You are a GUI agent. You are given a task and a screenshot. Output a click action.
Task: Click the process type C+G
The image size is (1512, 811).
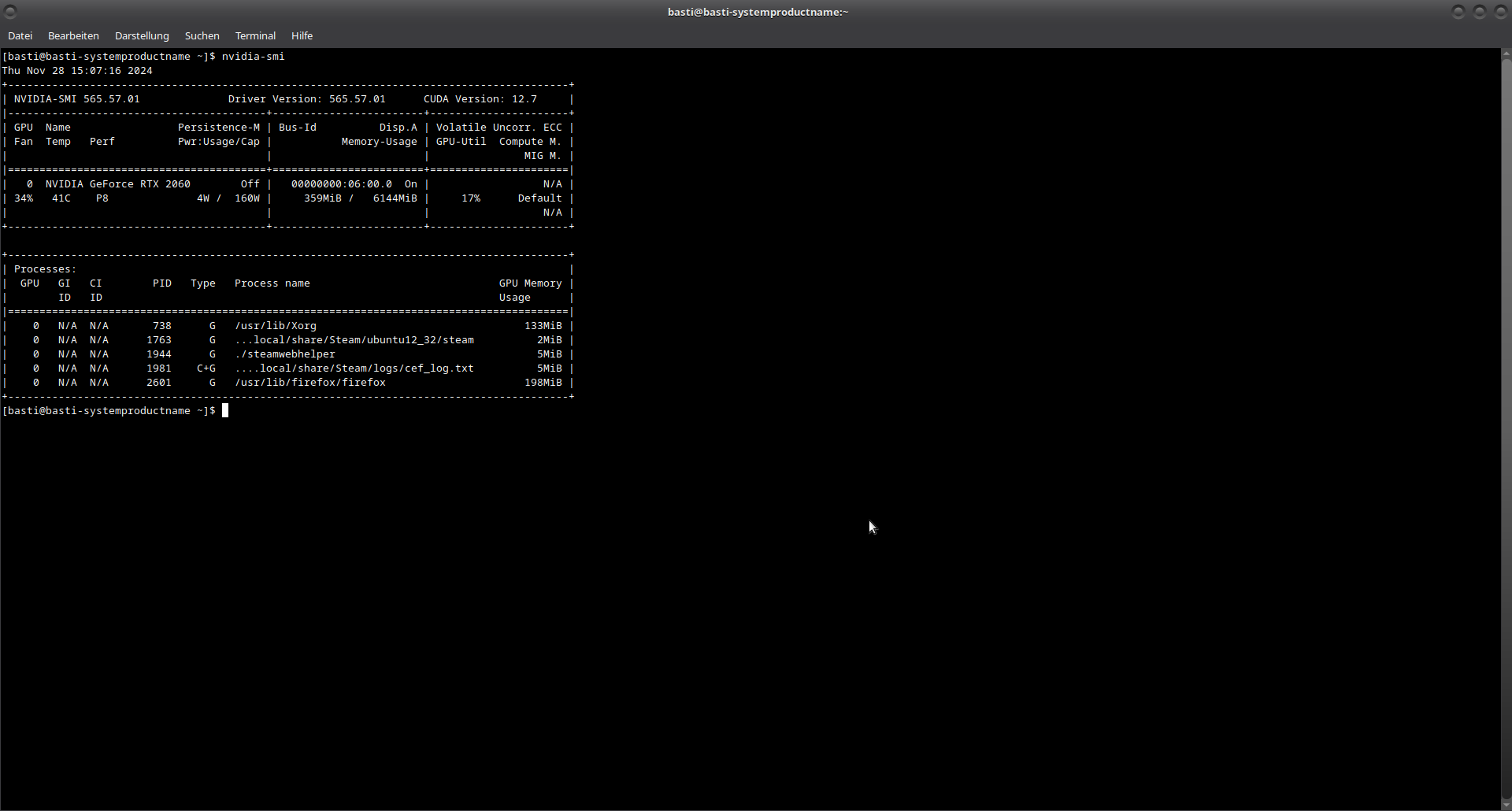point(206,368)
